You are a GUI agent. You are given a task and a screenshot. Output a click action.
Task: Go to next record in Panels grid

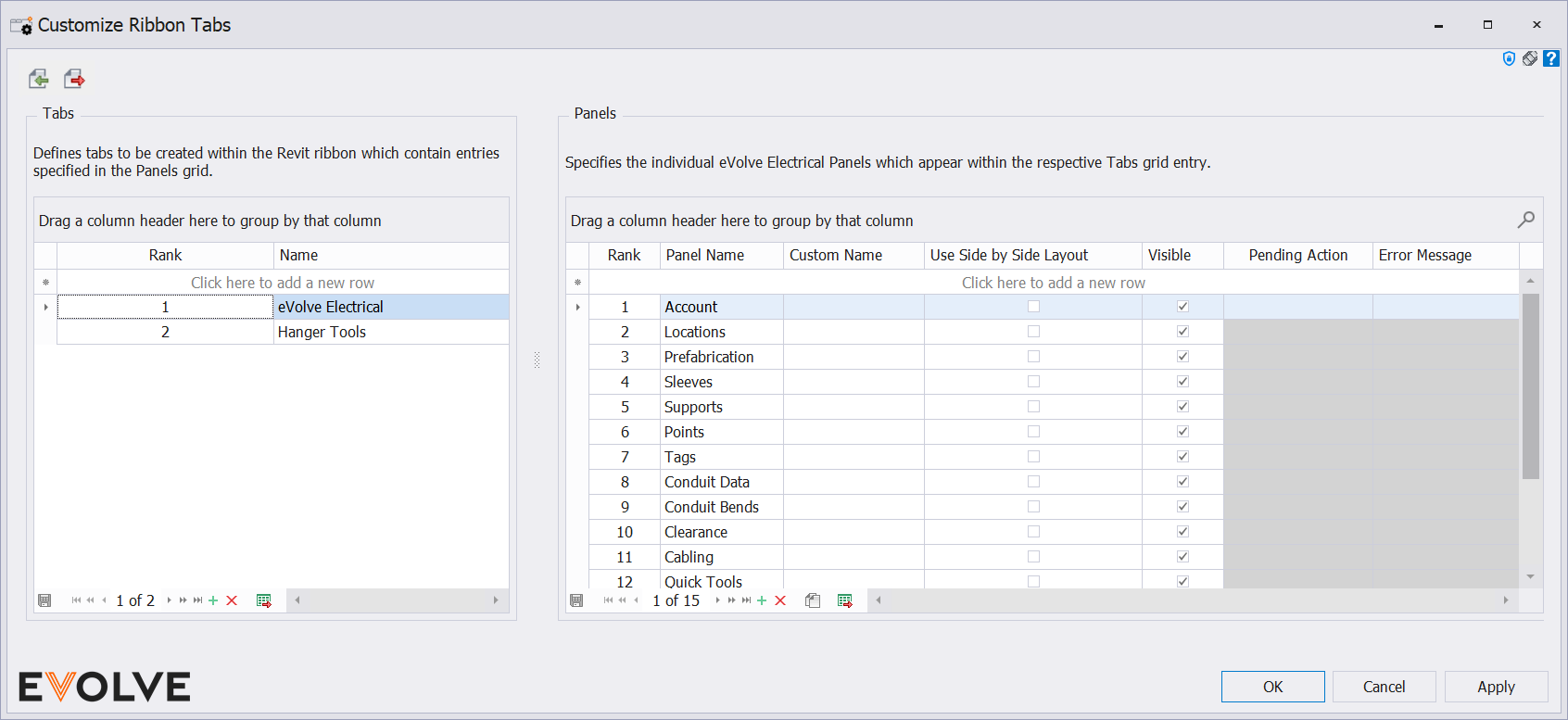pos(717,600)
